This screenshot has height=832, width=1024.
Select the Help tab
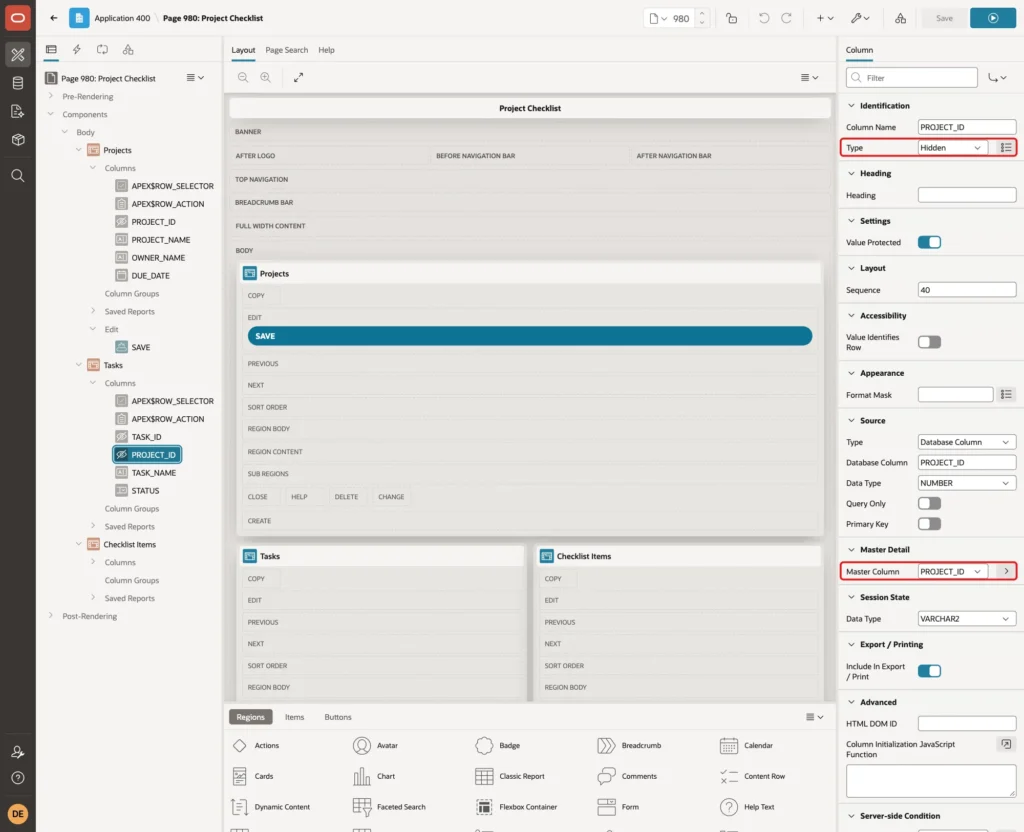point(326,50)
